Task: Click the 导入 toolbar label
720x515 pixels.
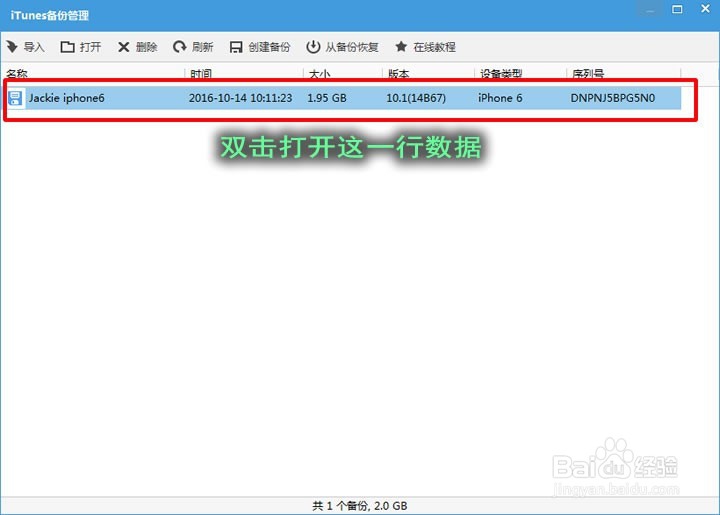Action: click(x=34, y=47)
